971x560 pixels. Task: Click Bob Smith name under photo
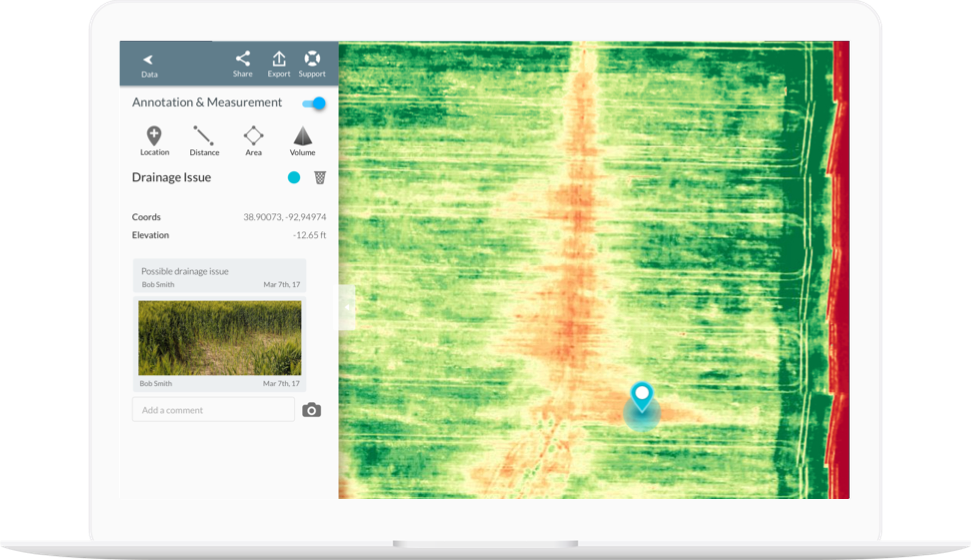pyautogui.click(x=156, y=383)
